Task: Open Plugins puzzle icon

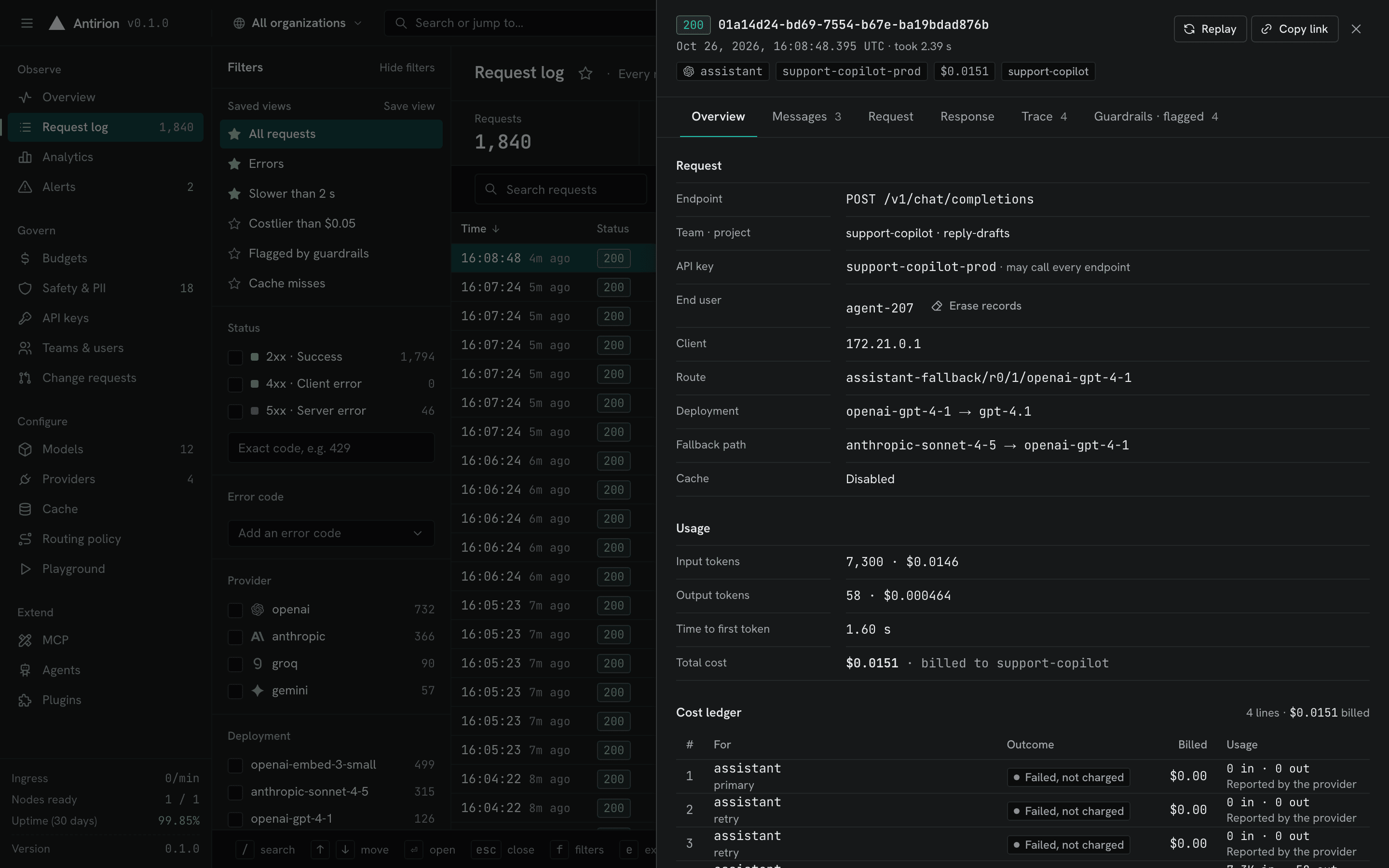Action: pos(25,700)
